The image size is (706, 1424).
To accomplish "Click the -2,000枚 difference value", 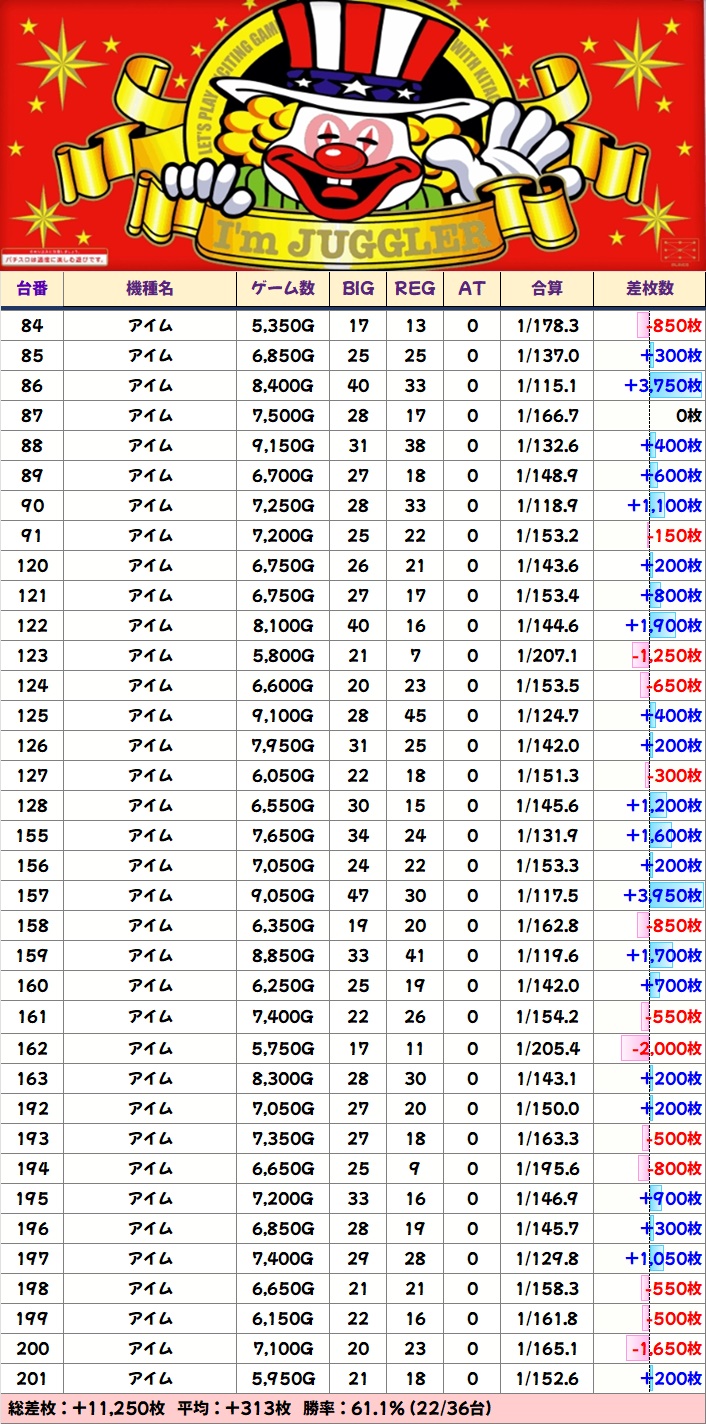I will point(665,1048).
